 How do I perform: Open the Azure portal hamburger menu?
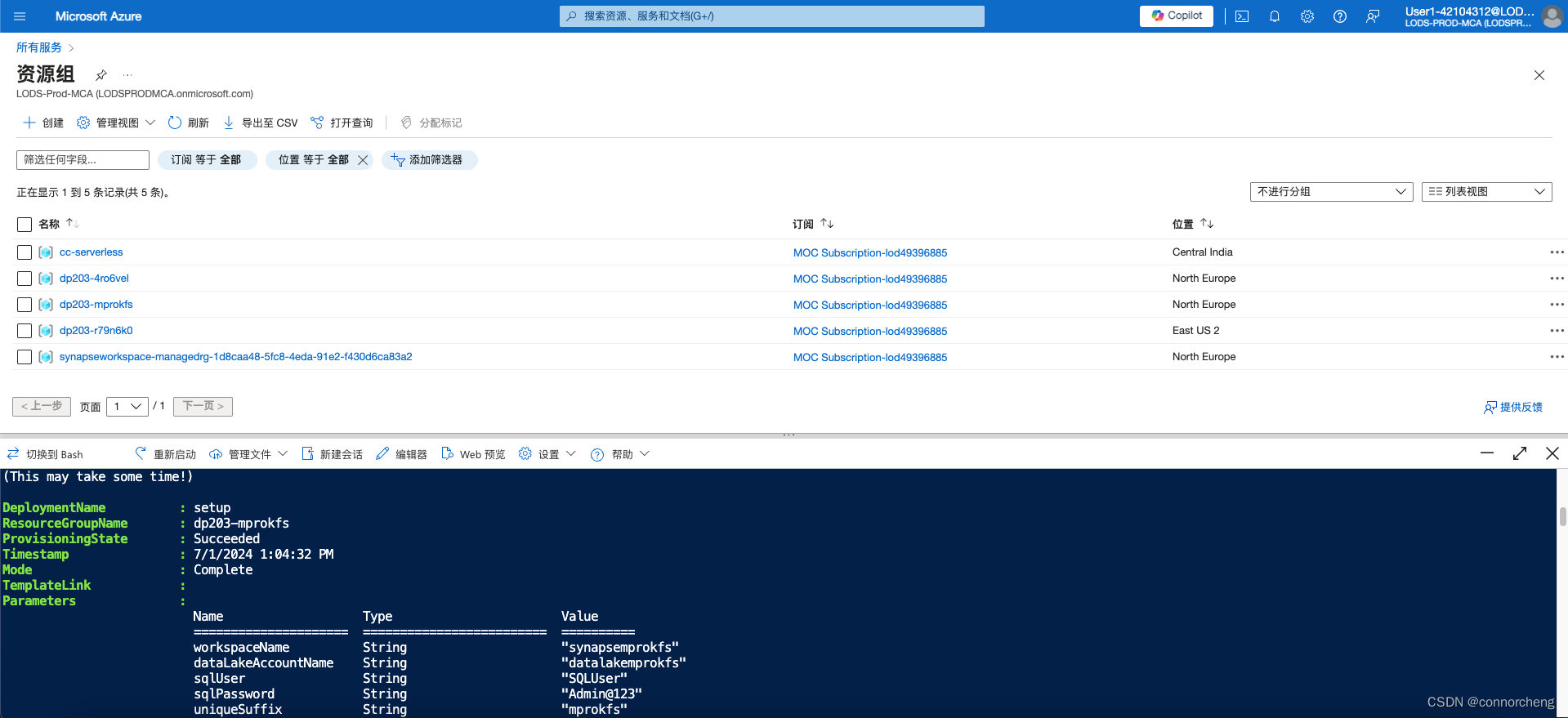(x=20, y=16)
